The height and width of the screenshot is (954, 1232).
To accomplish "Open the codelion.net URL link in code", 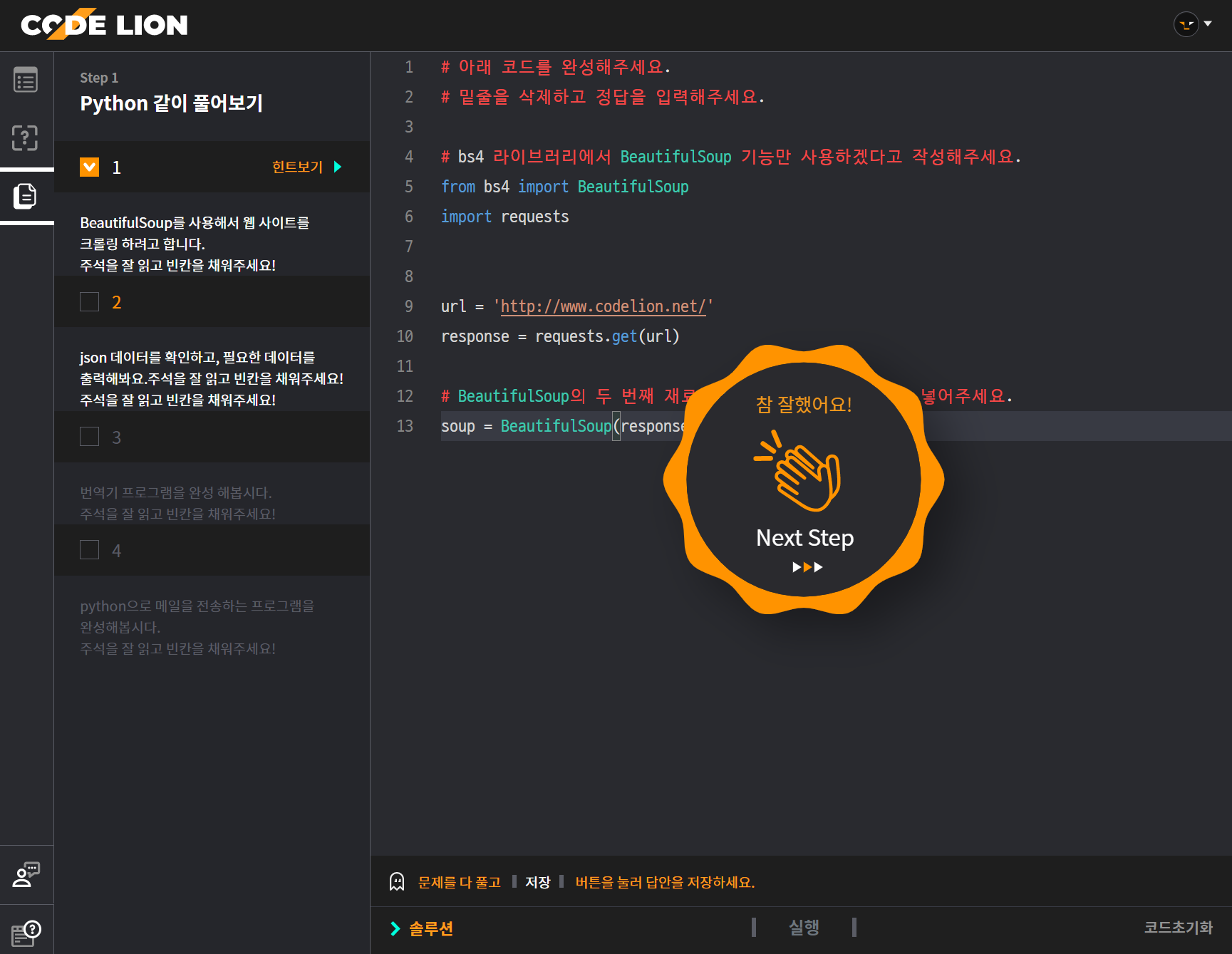I will click(603, 306).
